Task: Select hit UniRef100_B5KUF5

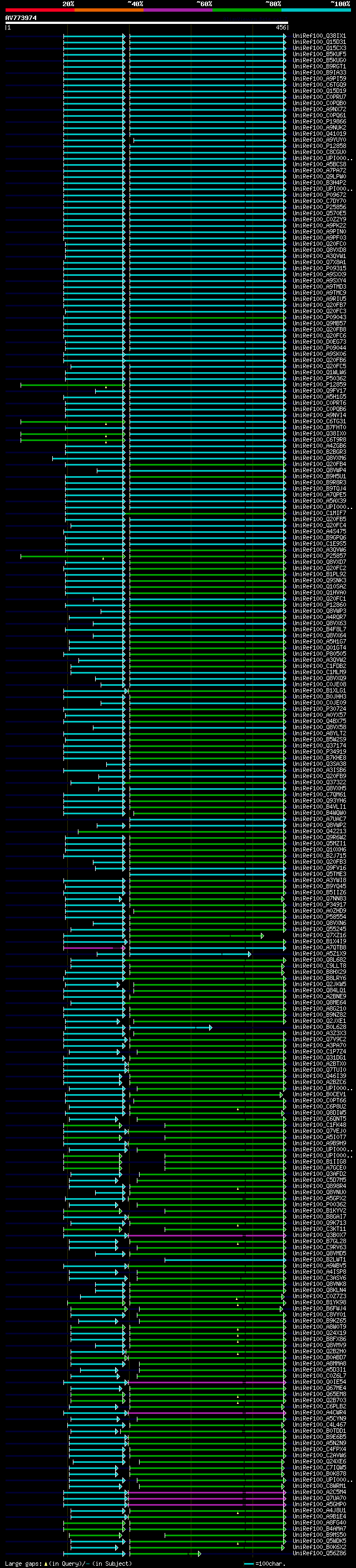Action: coord(319,54)
